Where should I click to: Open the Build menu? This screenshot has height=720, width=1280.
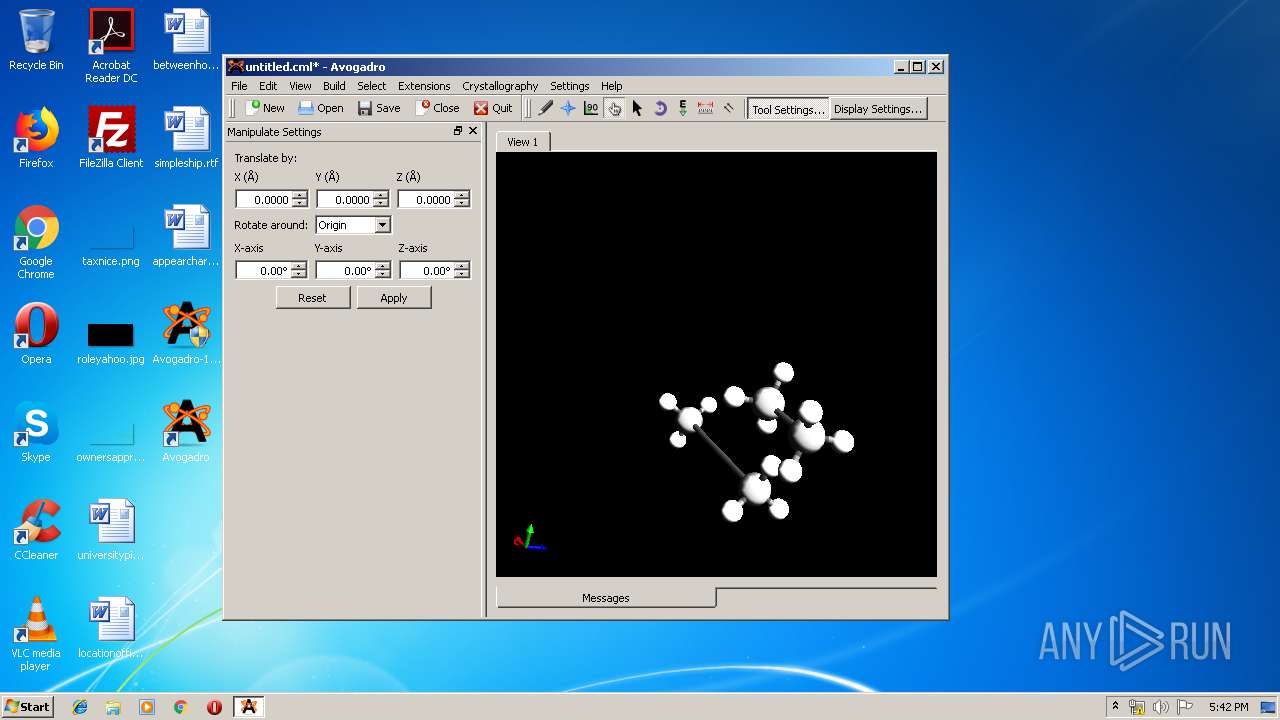334,86
